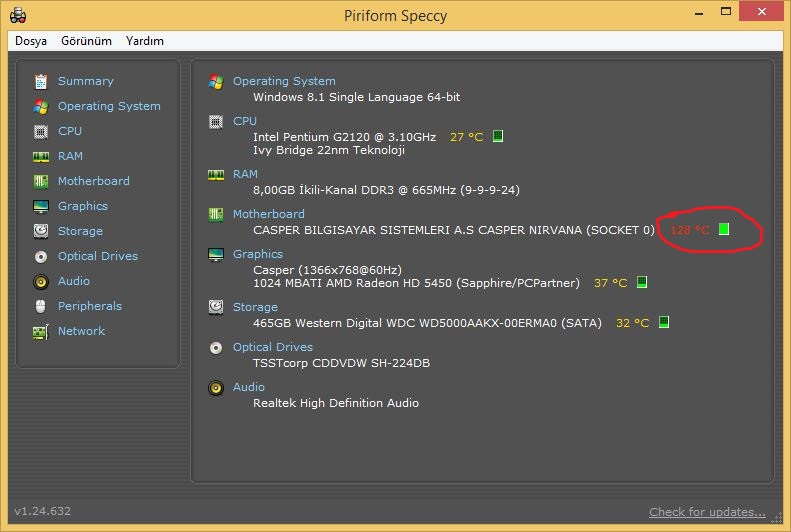This screenshot has width=791, height=532.
Task: Click the Motherboard heading in main panel
Action: click(x=268, y=214)
